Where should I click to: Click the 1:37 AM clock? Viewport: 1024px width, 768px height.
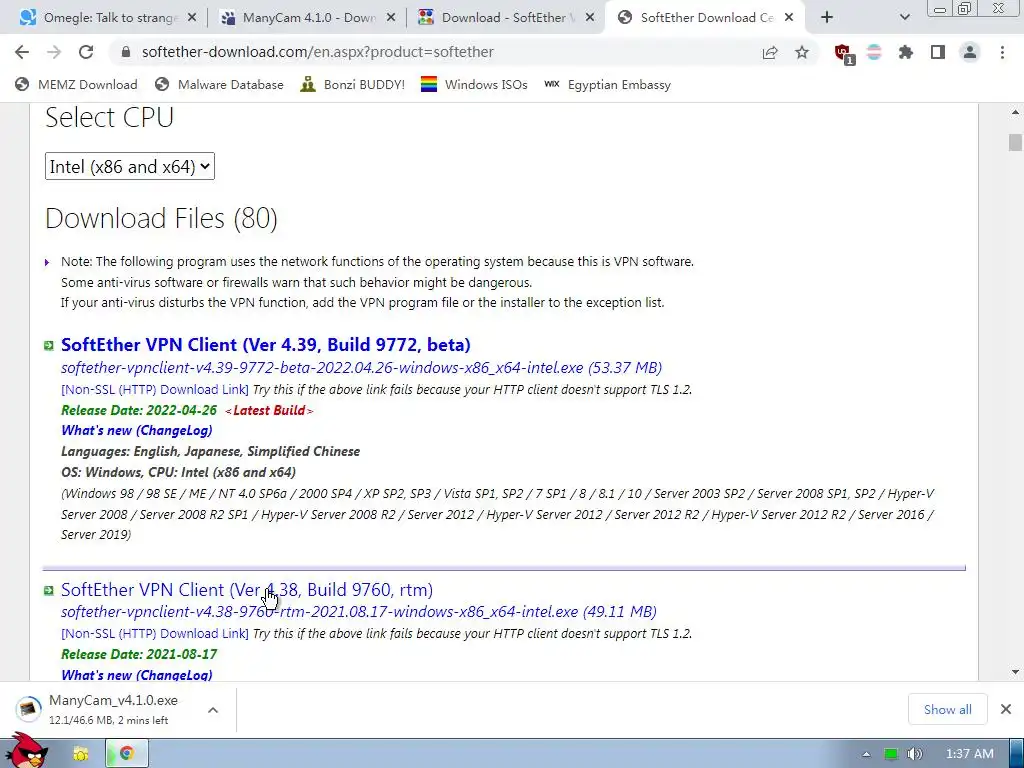coord(970,754)
